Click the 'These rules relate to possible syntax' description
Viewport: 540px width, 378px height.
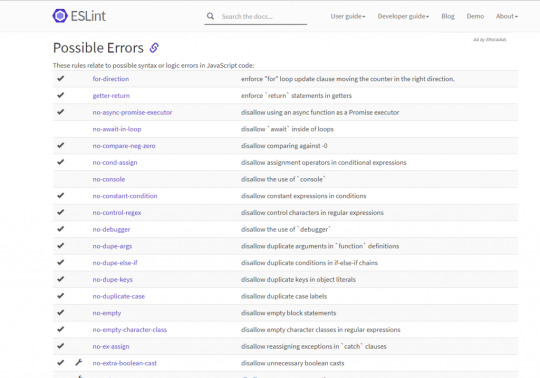pyautogui.click(x=153, y=65)
